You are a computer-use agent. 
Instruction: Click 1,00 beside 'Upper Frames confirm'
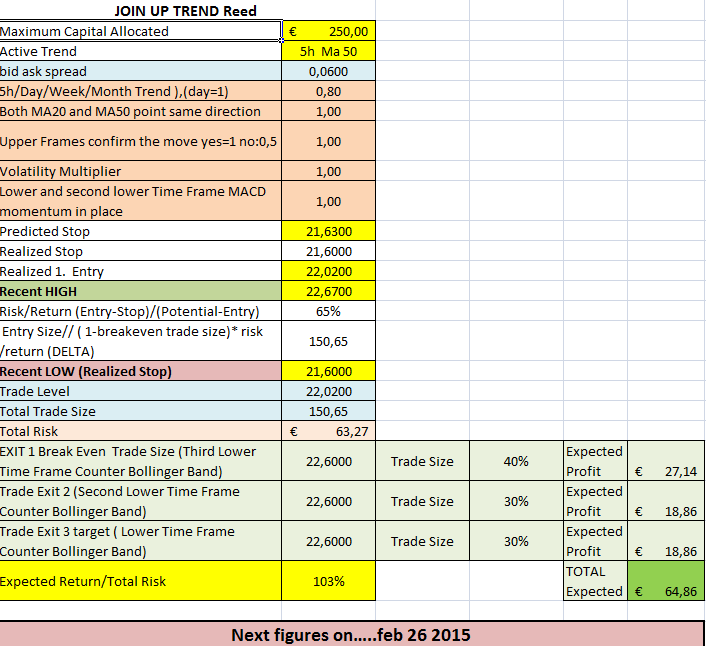(x=328, y=141)
